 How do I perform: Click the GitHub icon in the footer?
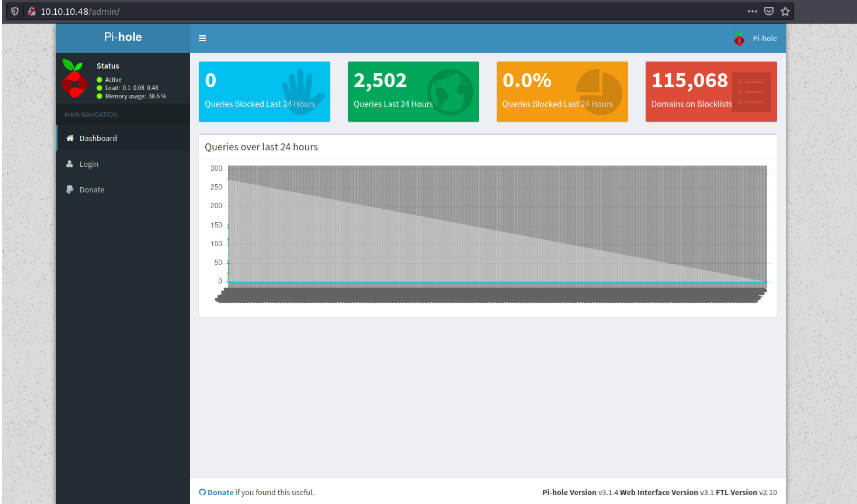click(202, 493)
